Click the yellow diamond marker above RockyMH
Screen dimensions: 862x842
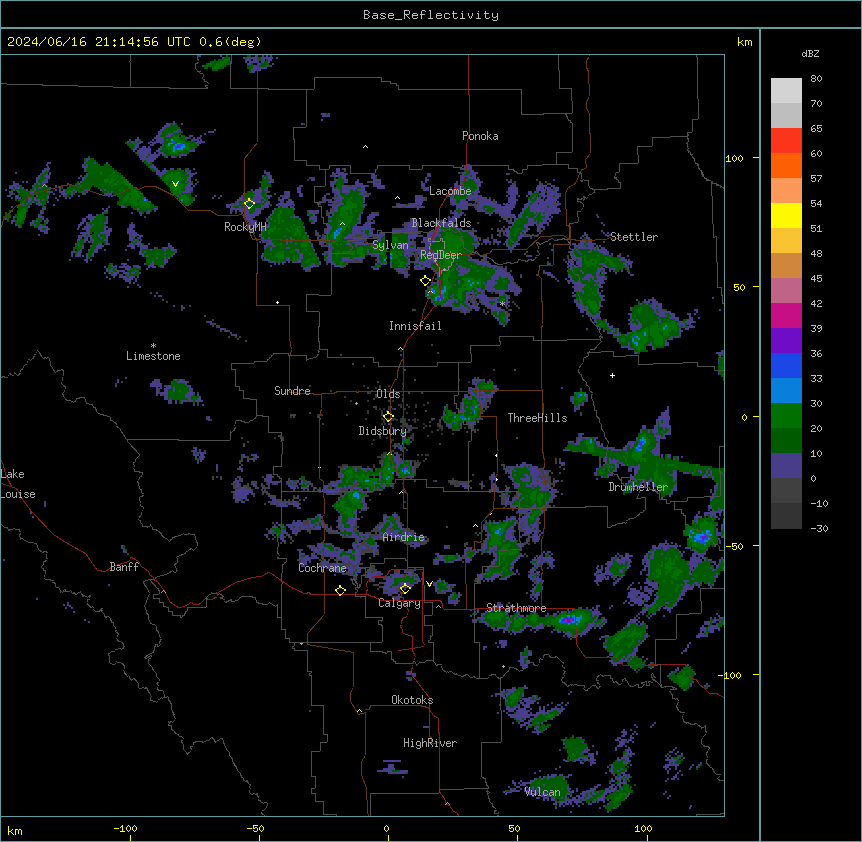tap(250, 204)
